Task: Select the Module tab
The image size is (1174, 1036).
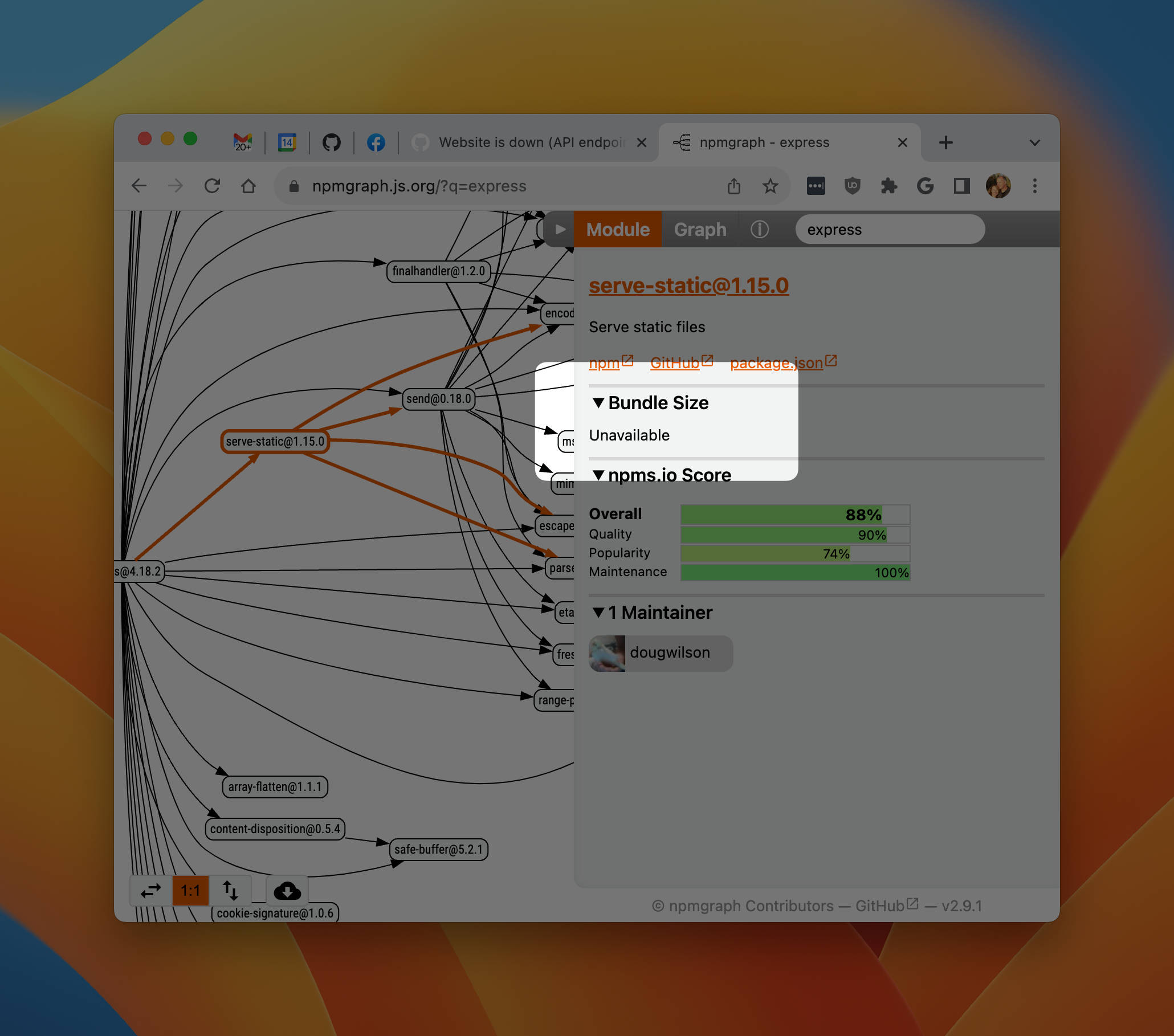Action: tap(617, 229)
